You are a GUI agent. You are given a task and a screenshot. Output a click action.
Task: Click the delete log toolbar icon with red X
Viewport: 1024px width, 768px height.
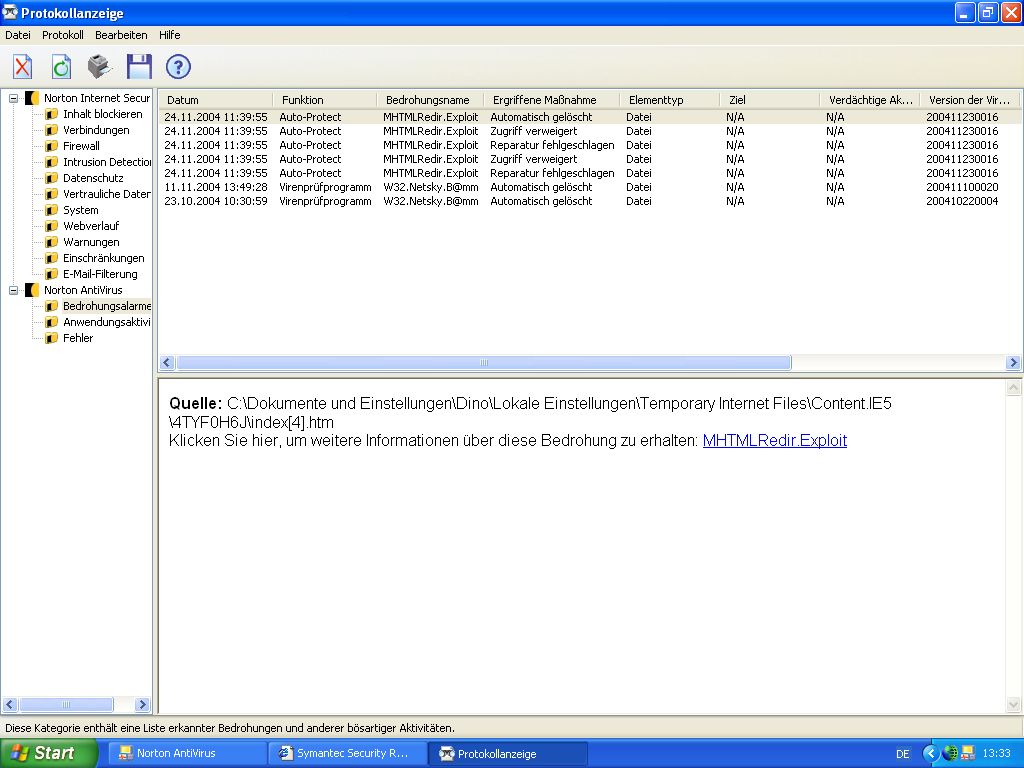23,67
